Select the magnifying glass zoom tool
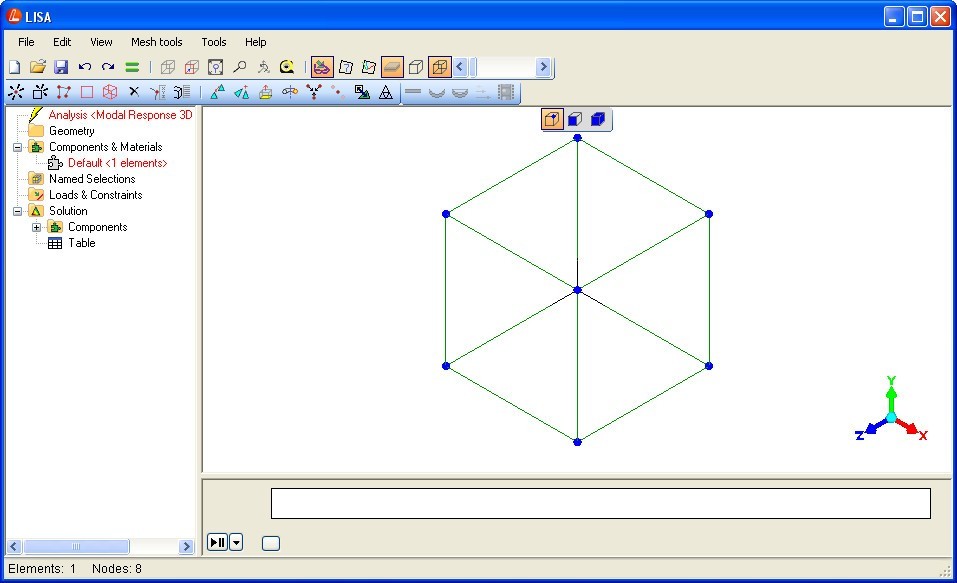Viewport: 957px width, 583px height. (x=239, y=67)
